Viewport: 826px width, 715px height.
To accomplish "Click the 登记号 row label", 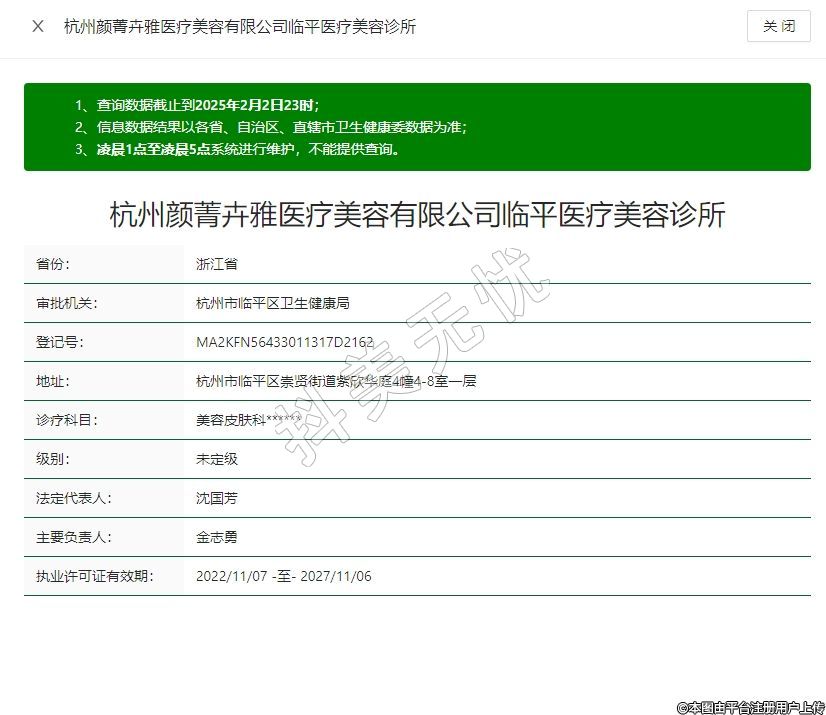I will tap(60, 342).
